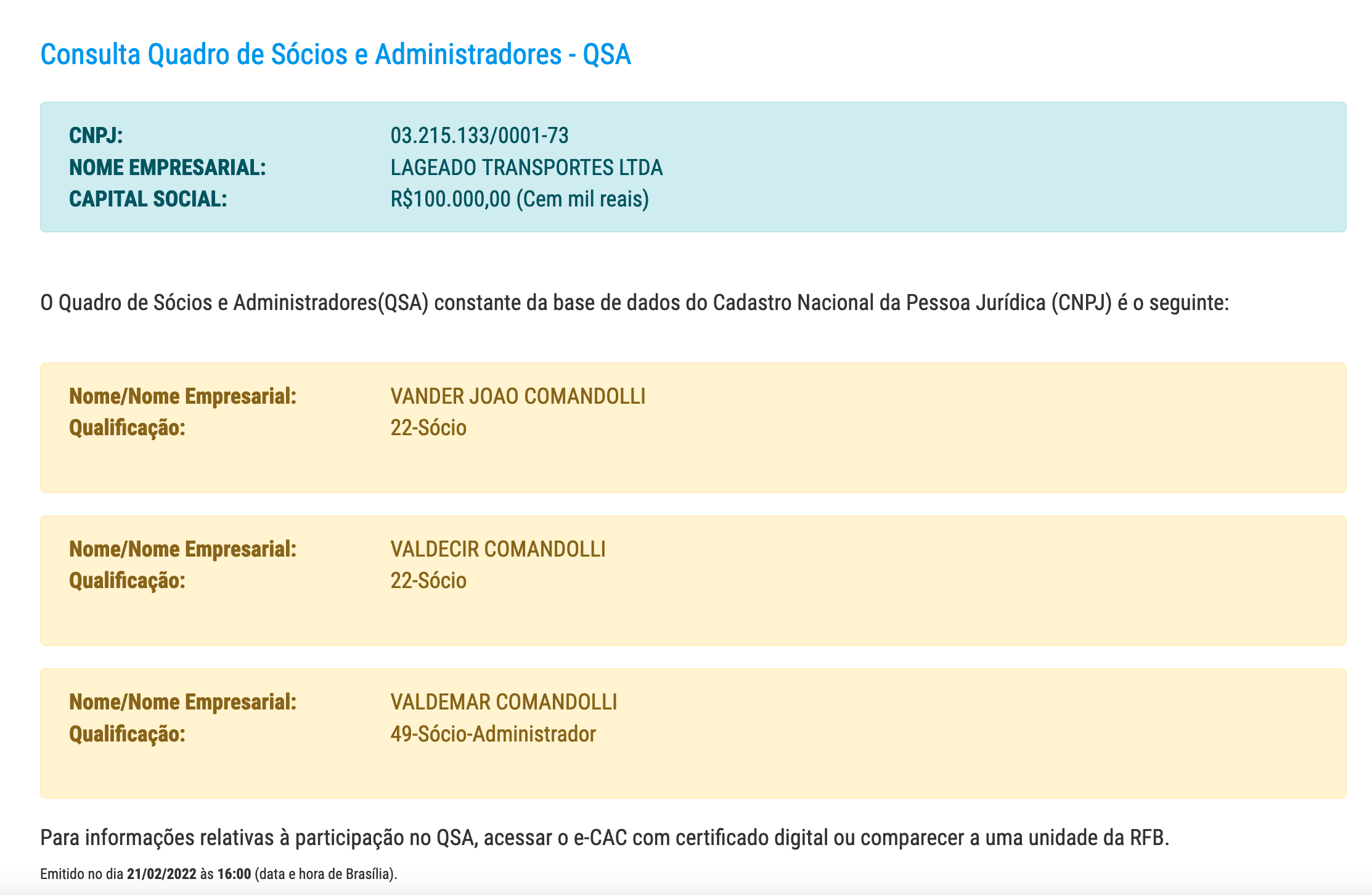Click the emission time 16:00
1372x895 pixels.
(x=234, y=874)
